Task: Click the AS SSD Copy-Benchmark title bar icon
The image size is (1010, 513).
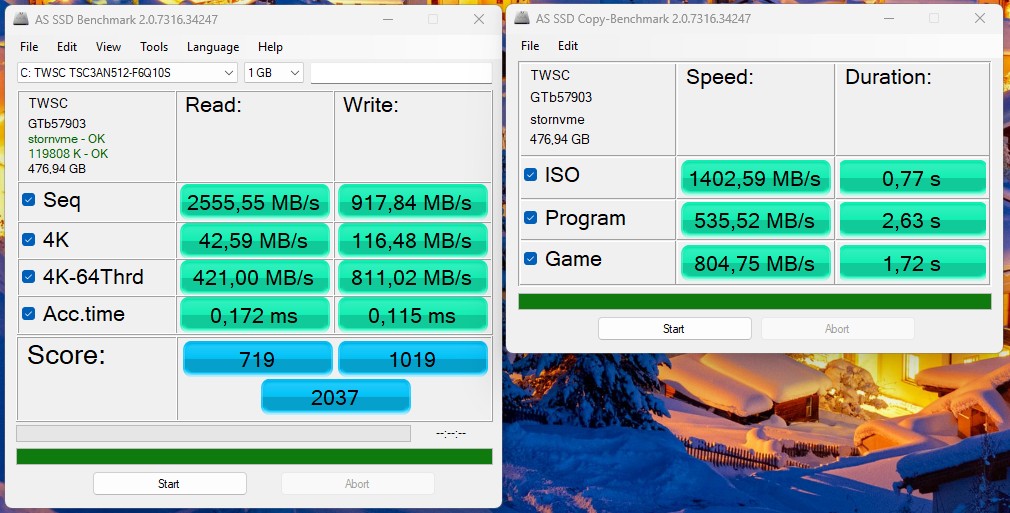Action: (x=521, y=18)
